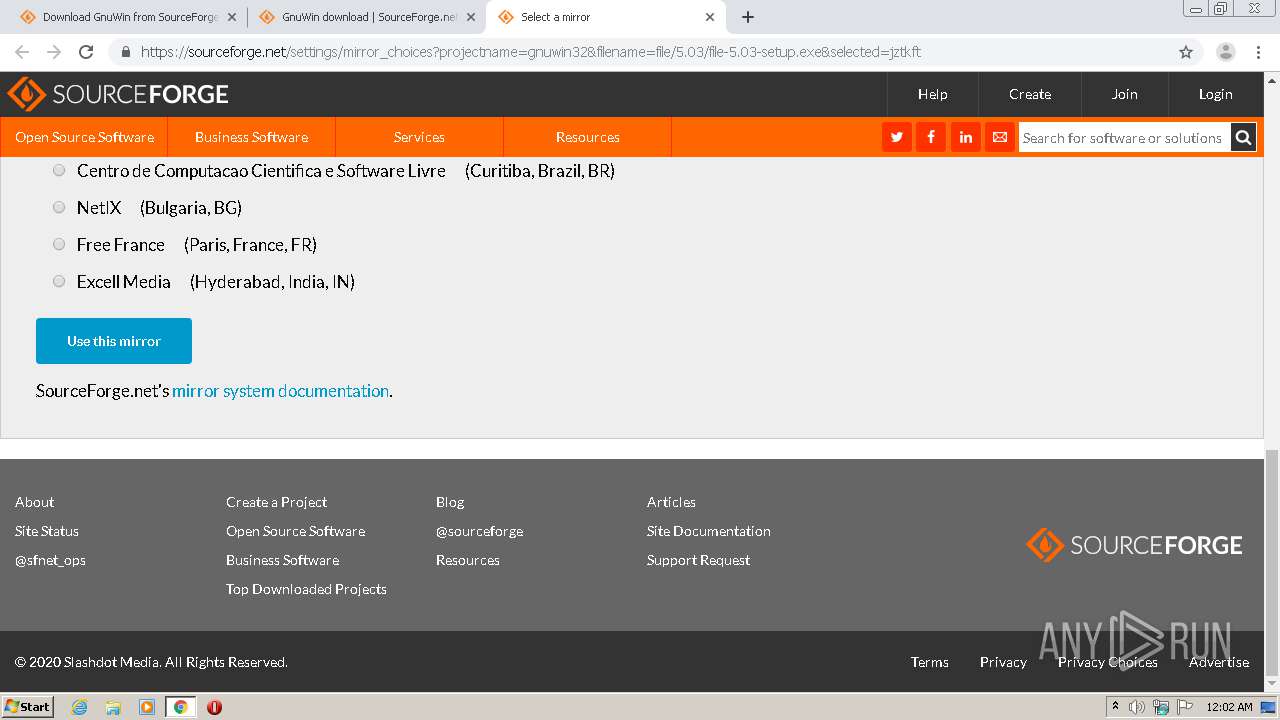Switch to 'GnuWin download | SourceForge.net' tab
1280x720 pixels.
coord(366,17)
